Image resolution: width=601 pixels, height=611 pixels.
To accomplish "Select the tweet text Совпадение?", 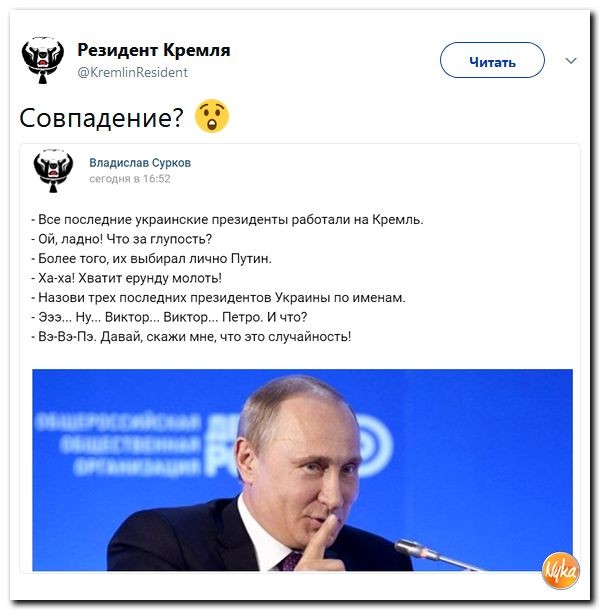I will click(101, 118).
